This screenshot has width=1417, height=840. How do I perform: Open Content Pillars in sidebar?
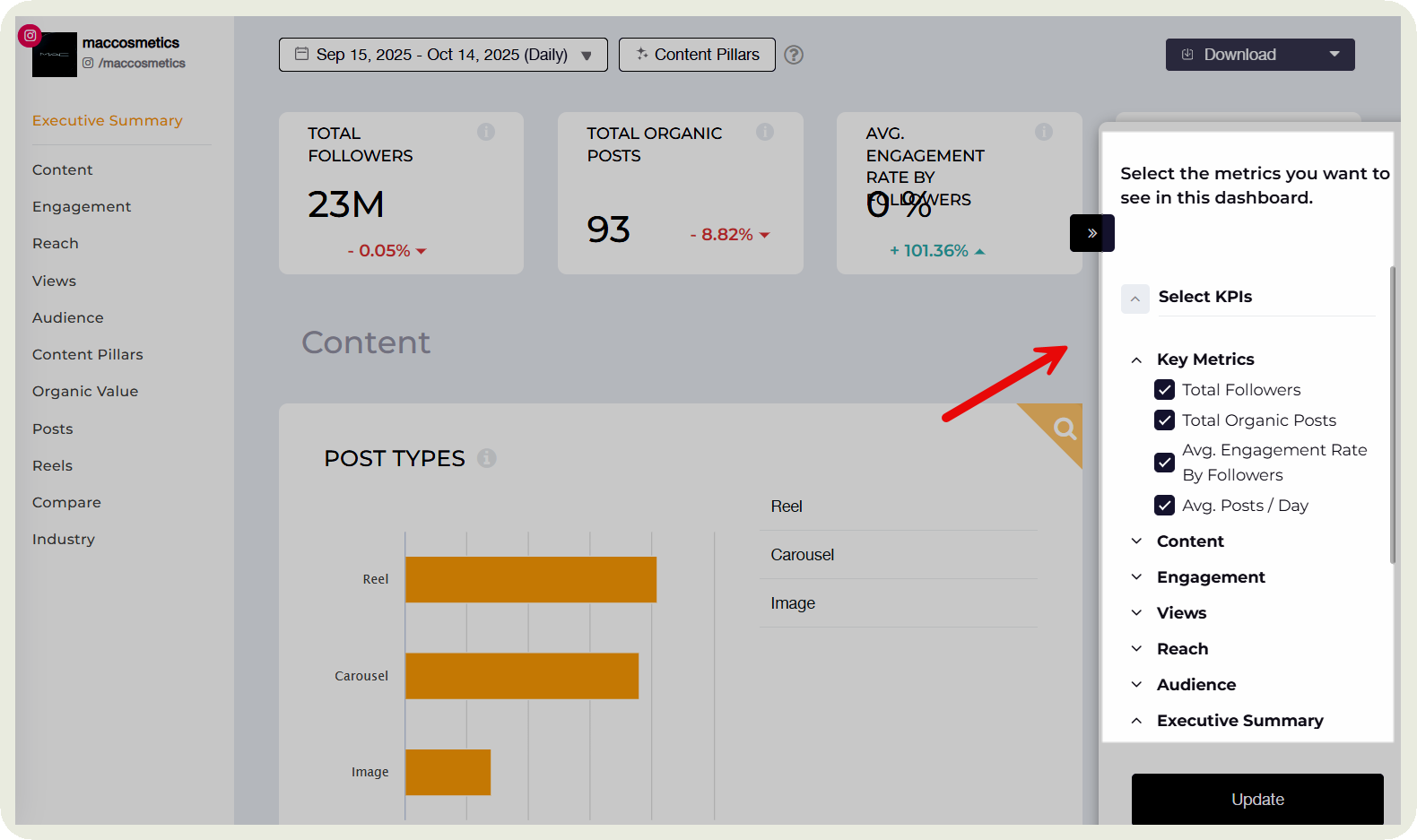(x=88, y=354)
